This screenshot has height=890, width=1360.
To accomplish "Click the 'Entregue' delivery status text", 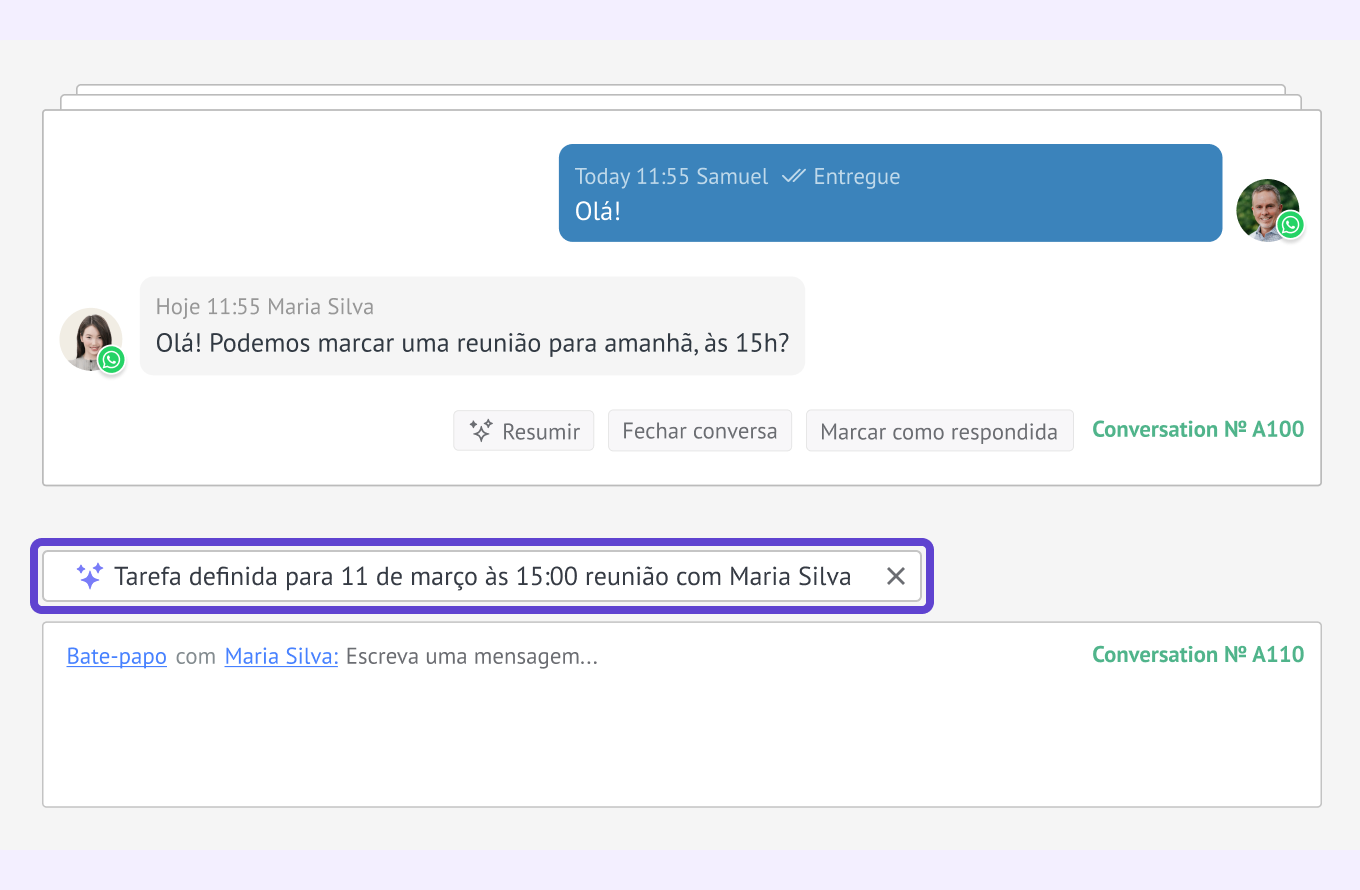I will click(x=857, y=177).
